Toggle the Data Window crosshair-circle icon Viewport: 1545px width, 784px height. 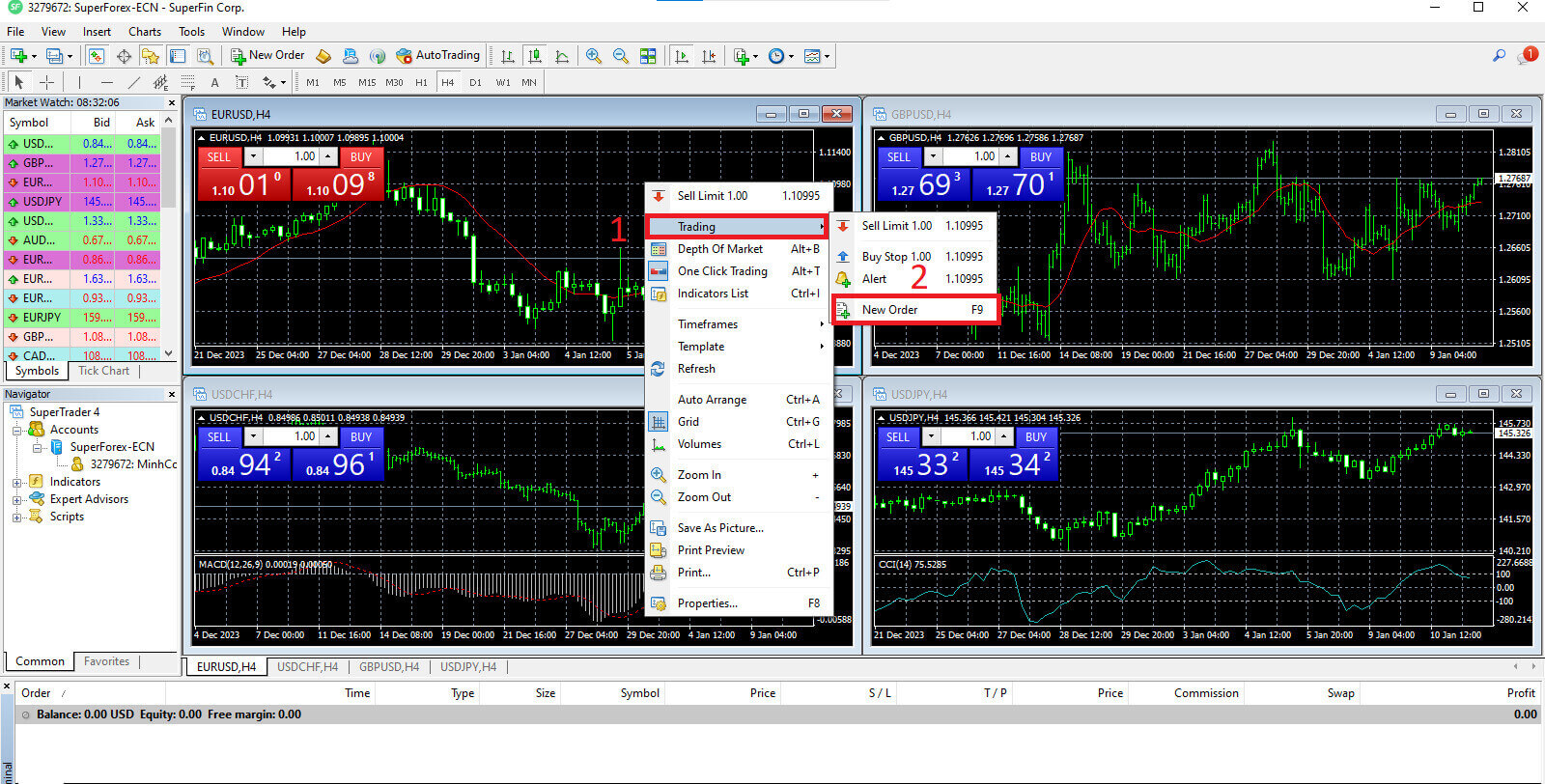124,56
